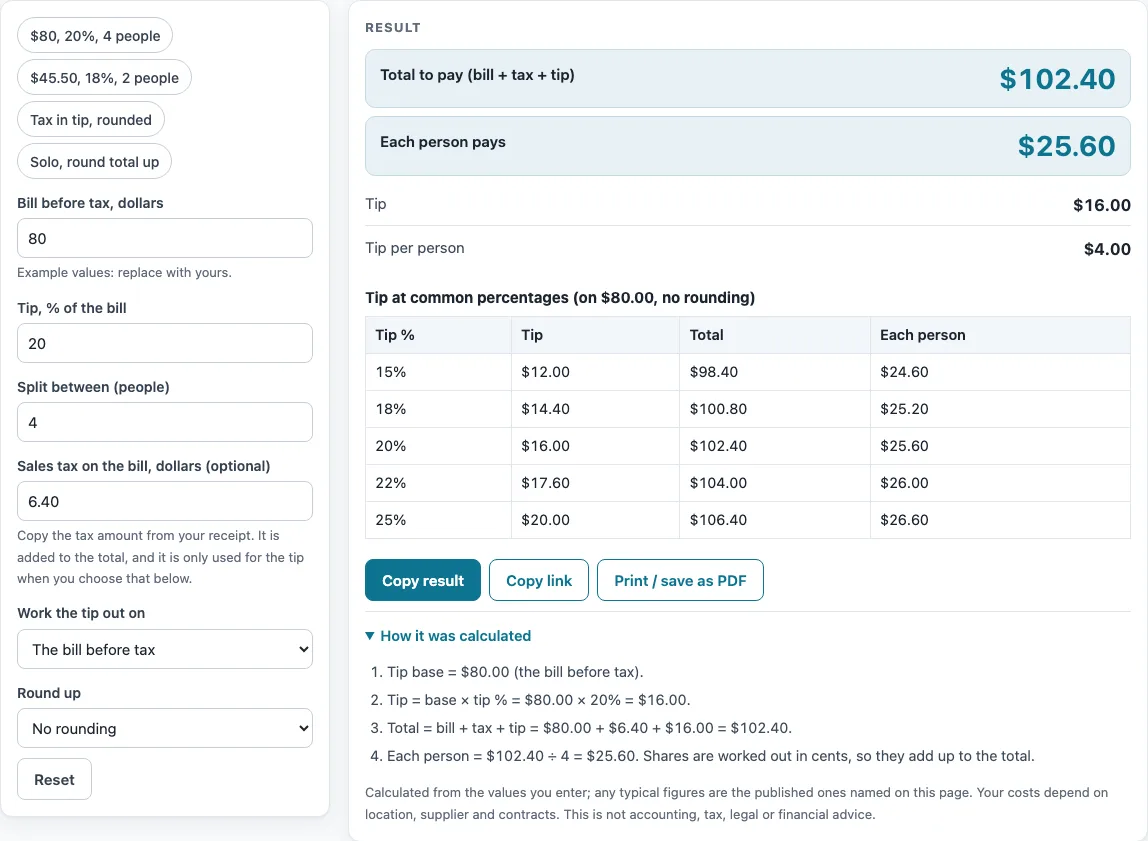Click the $26.60 each person cell

[x=1000, y=520]
